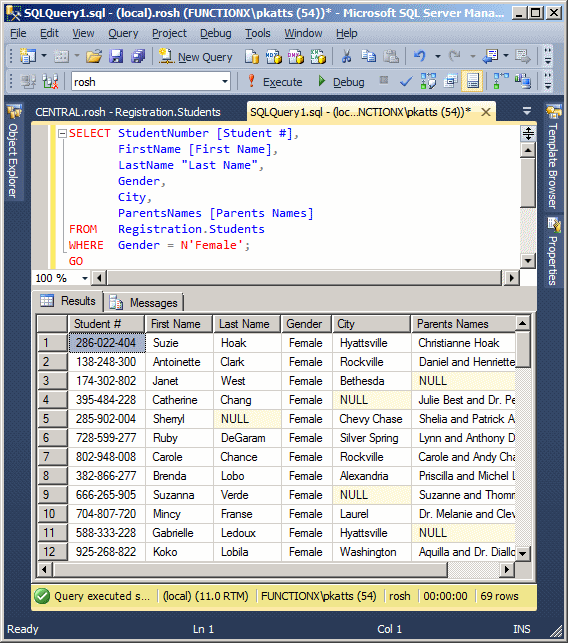Open the 100 % zoom dropdown
The height and width of the screenshot is (643, 568).
coord(84,278)
